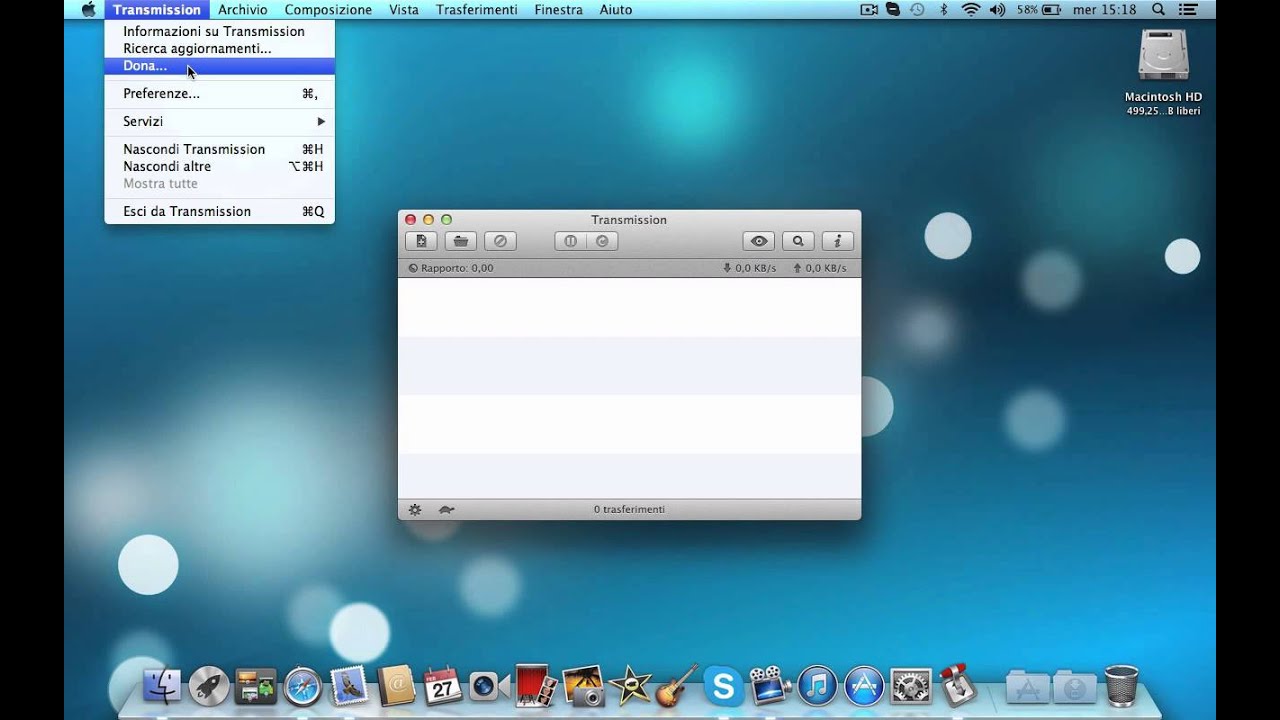Click the screen recording camera menu bar icon

coord(869,9)
